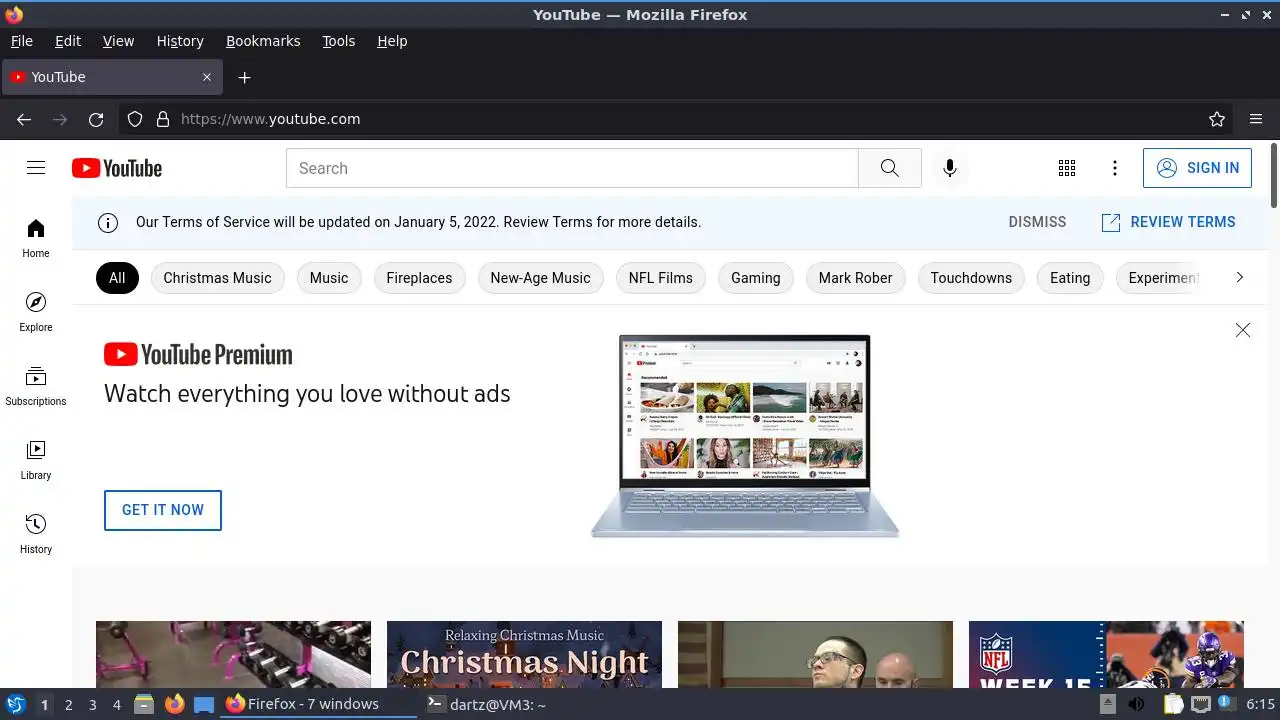The width and height of the screenshot is (1280, 720).
Task: Select the All filter chip
Action: click(117, 278)
